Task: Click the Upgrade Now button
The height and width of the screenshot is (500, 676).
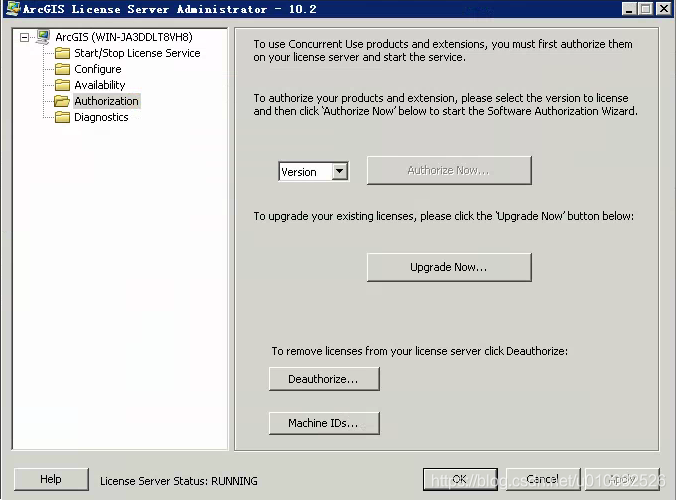Action: (x=449, y=267)
